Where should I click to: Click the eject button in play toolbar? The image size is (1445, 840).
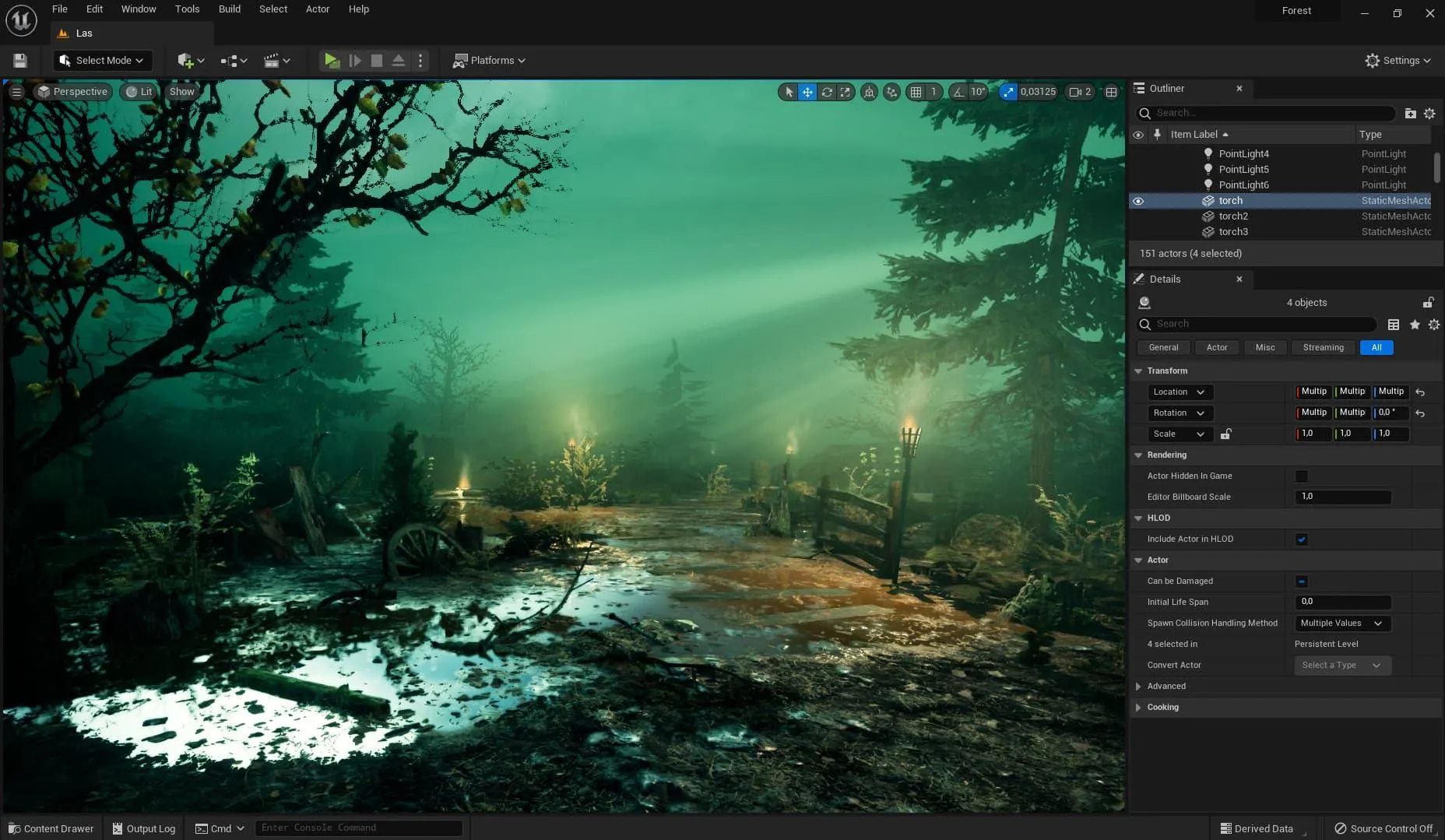(399, 60)
